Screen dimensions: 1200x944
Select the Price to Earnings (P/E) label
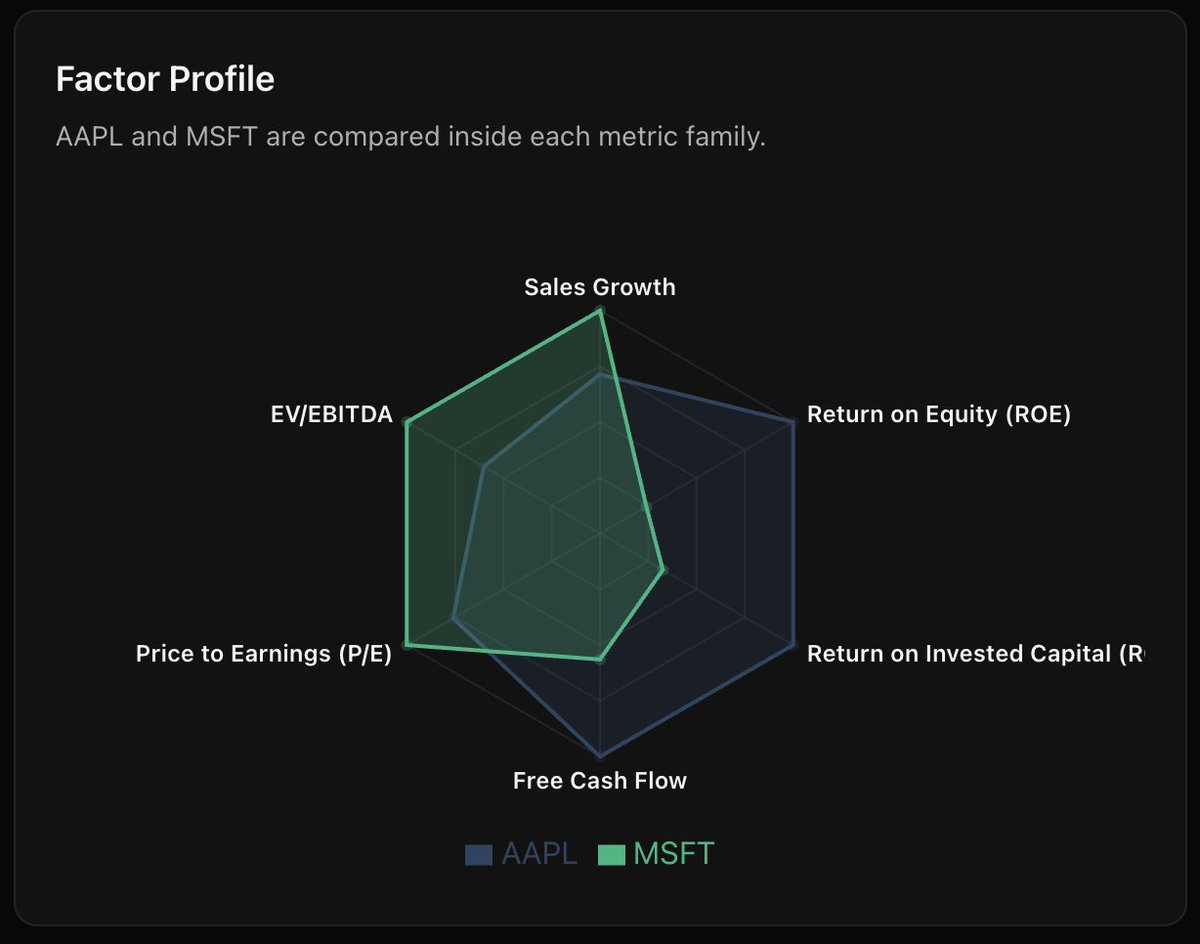tap(264, 654)
